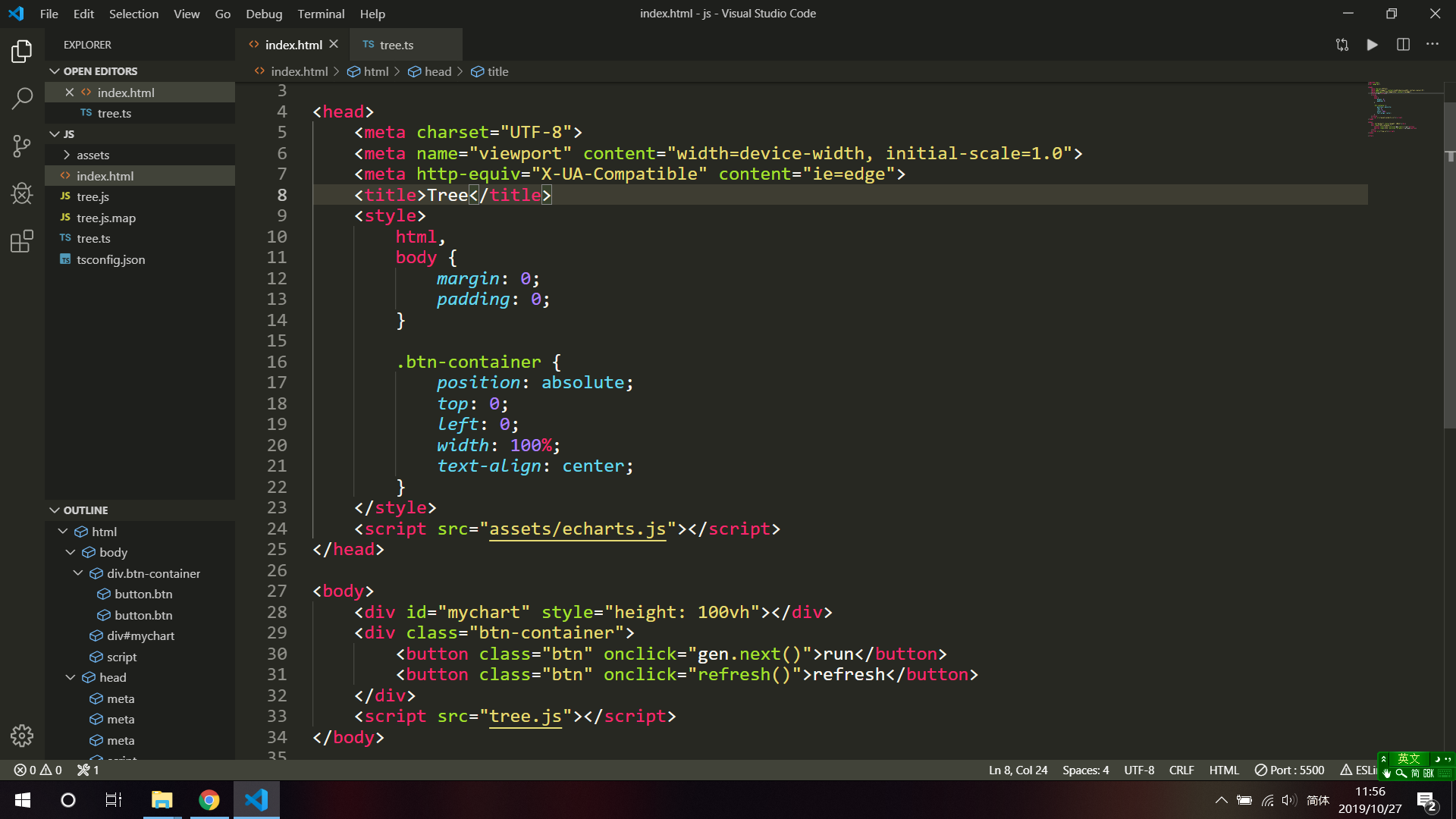Open the Extensions view
This screenshot has height=819, width=1456.
(x=22, y=241)
